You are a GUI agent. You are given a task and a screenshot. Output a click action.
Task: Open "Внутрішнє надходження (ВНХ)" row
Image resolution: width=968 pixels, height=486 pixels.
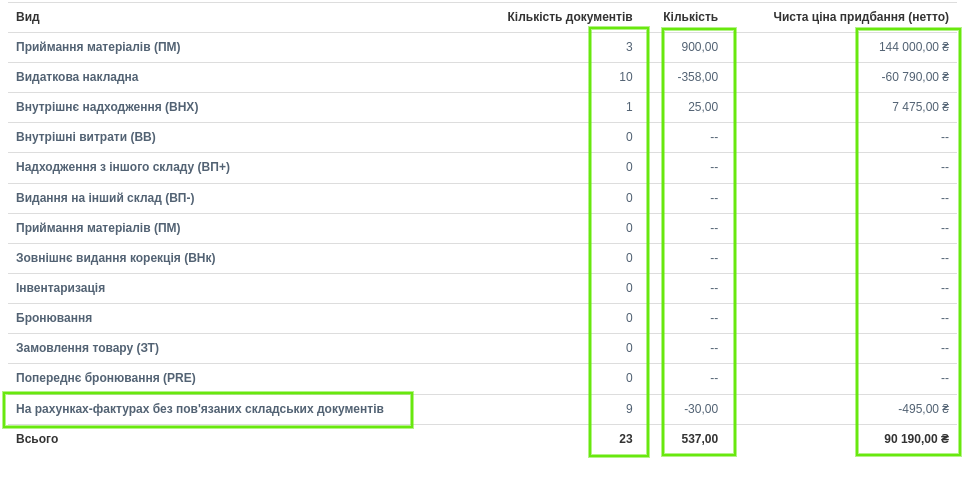pos(107,107)
